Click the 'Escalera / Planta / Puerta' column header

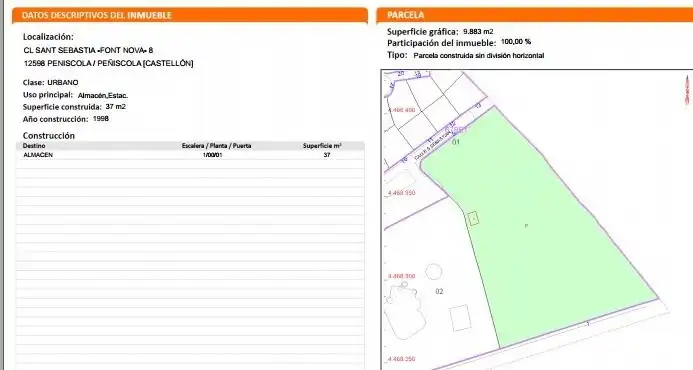click(x=216, y=145)
